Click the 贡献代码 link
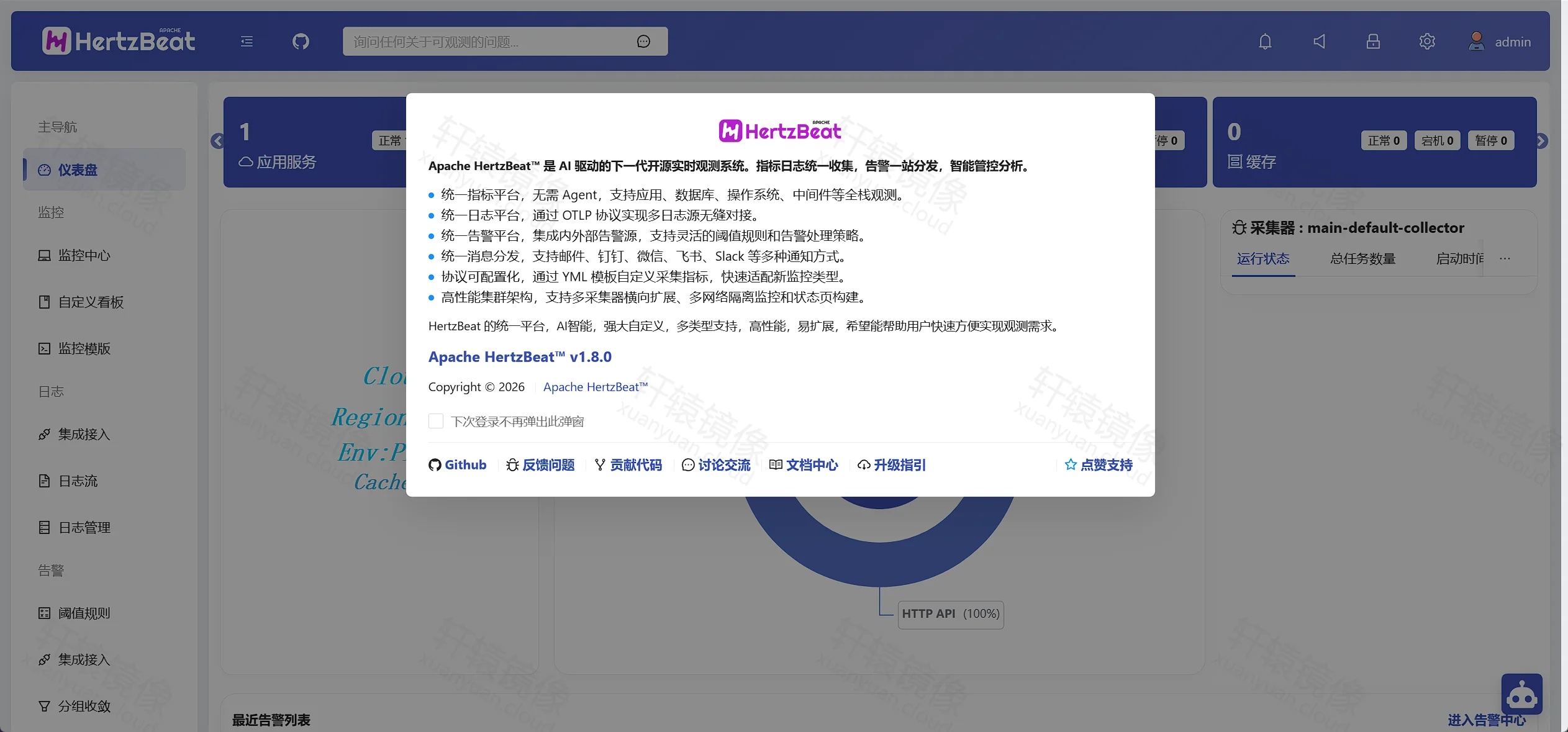Viewport: 1568px width, 732px height. 628,464
